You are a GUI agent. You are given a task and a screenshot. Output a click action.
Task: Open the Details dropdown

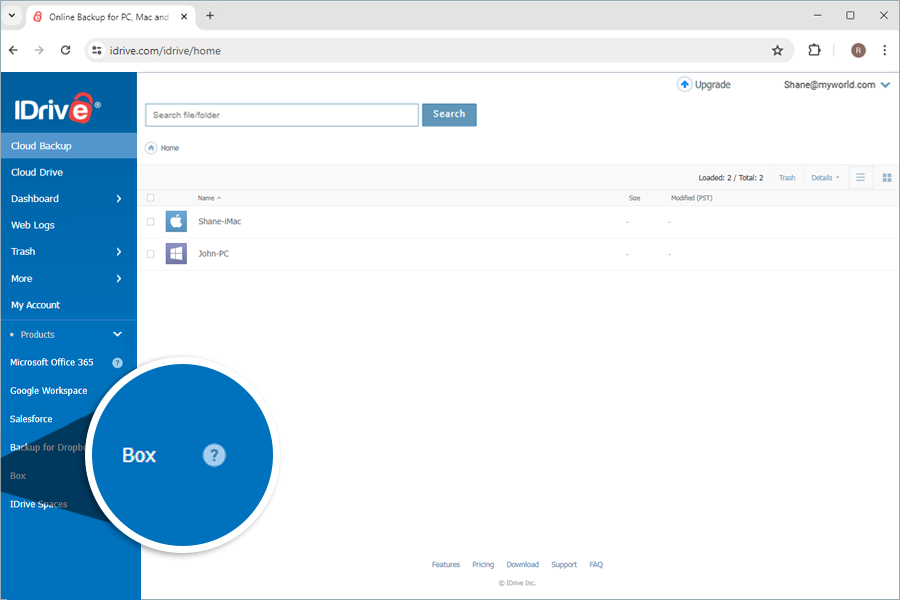[822, 177]
